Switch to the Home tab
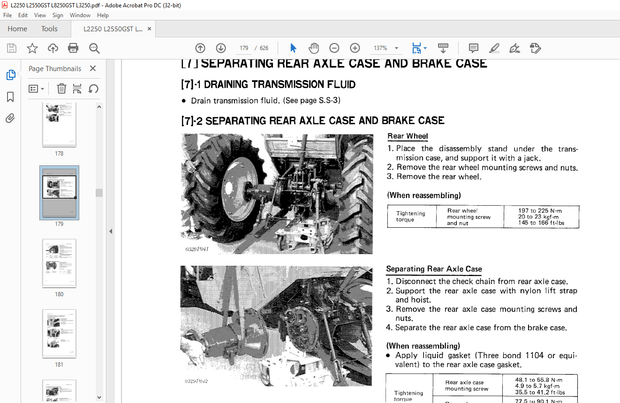 17,29
